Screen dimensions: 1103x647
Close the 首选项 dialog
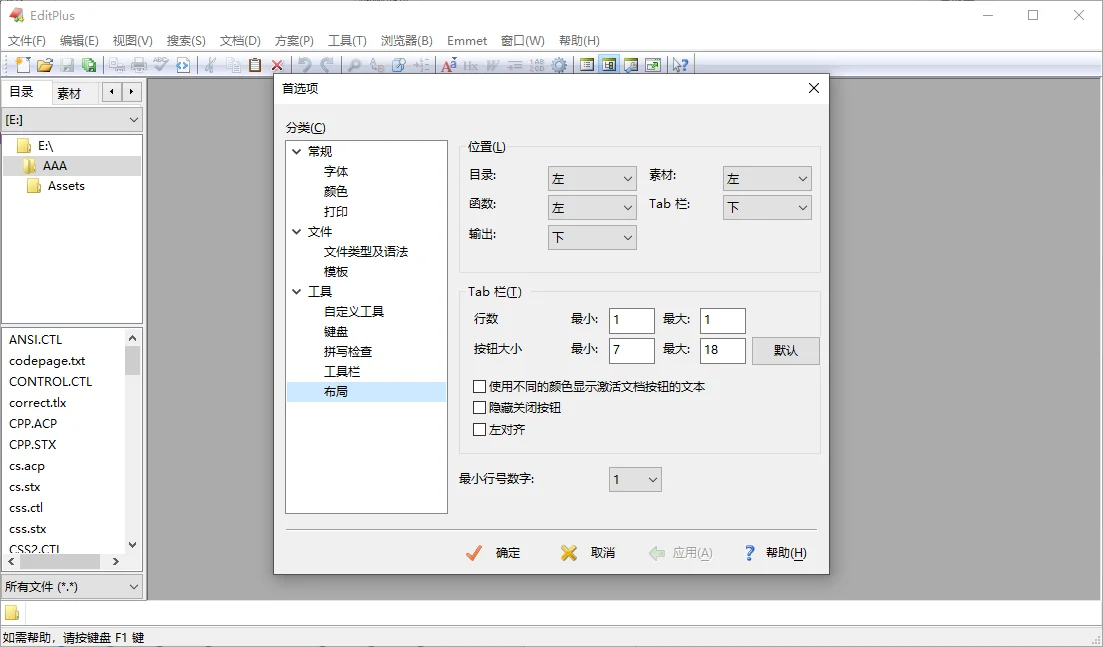814,88
